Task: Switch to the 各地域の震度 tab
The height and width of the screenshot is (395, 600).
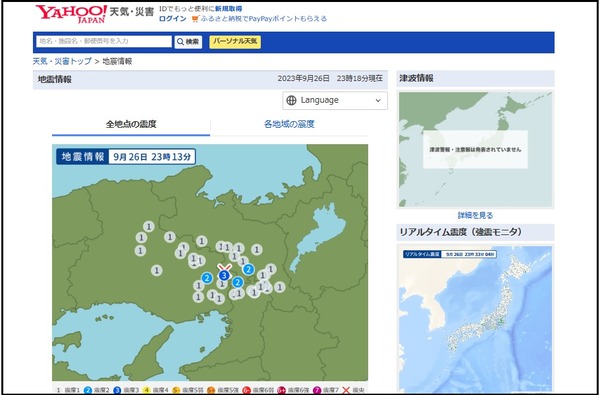Action: pos(289,124)
